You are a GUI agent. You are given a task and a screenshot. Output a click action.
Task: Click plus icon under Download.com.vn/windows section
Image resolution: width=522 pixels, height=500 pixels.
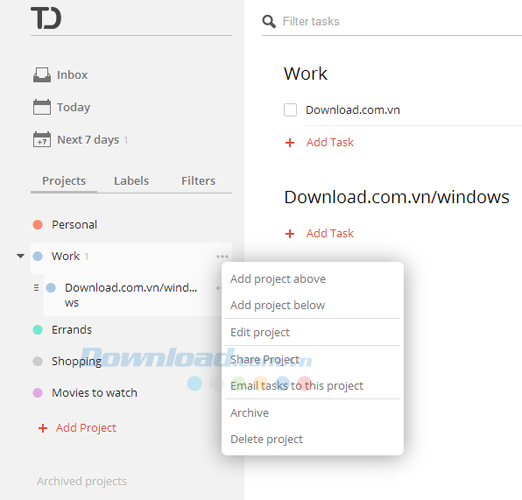click(290, 234)
